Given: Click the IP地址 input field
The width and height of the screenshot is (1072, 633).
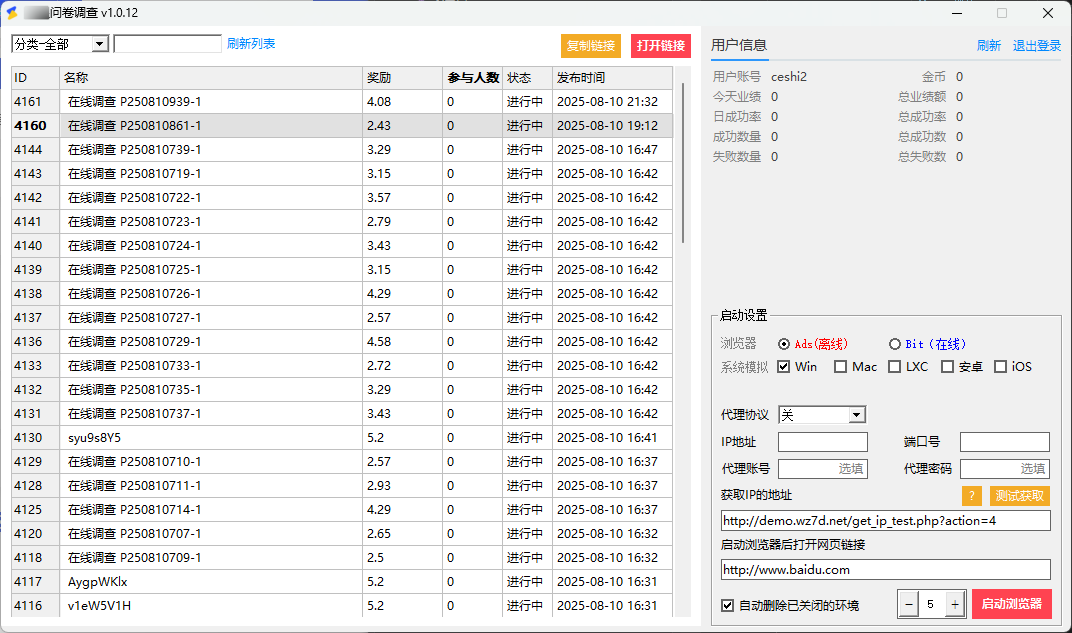Looking at the screenshot, I should tap(823, 442).
